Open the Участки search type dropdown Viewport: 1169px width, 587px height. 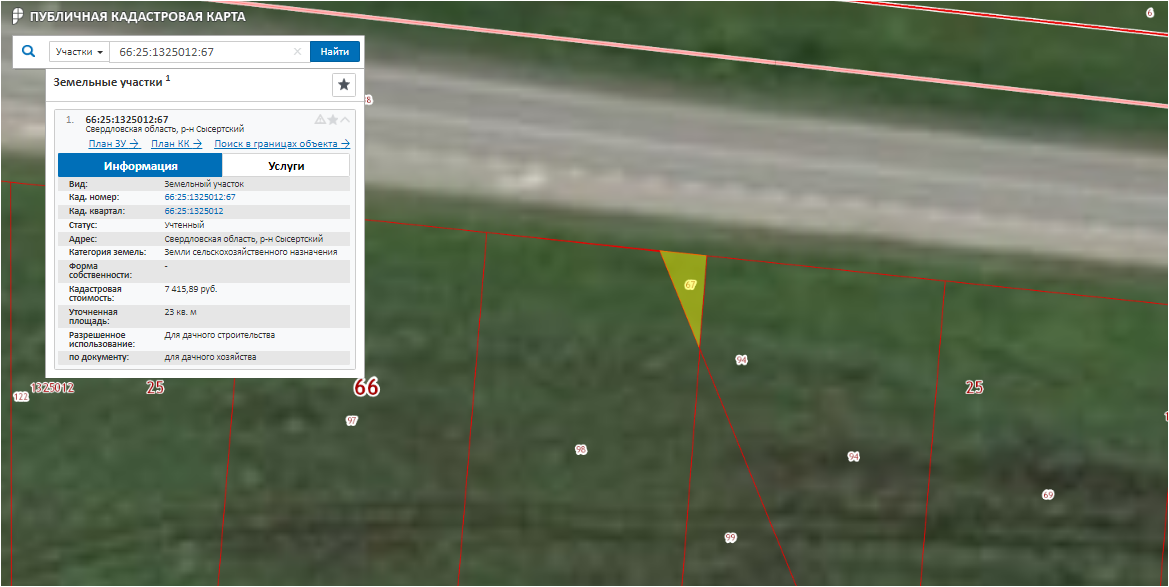79,52
